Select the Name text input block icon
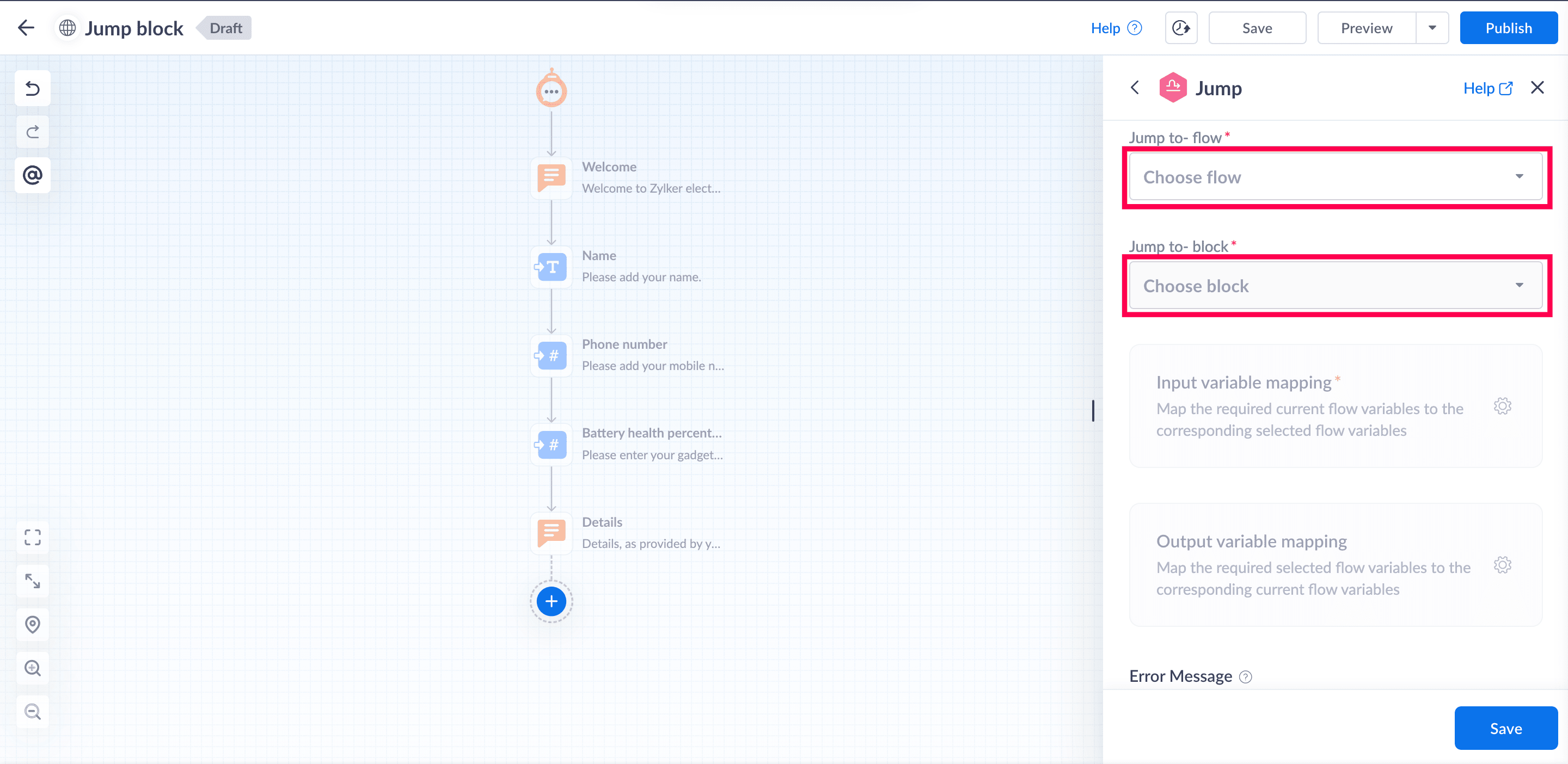 pyautogui.click(x=552, y=267)
